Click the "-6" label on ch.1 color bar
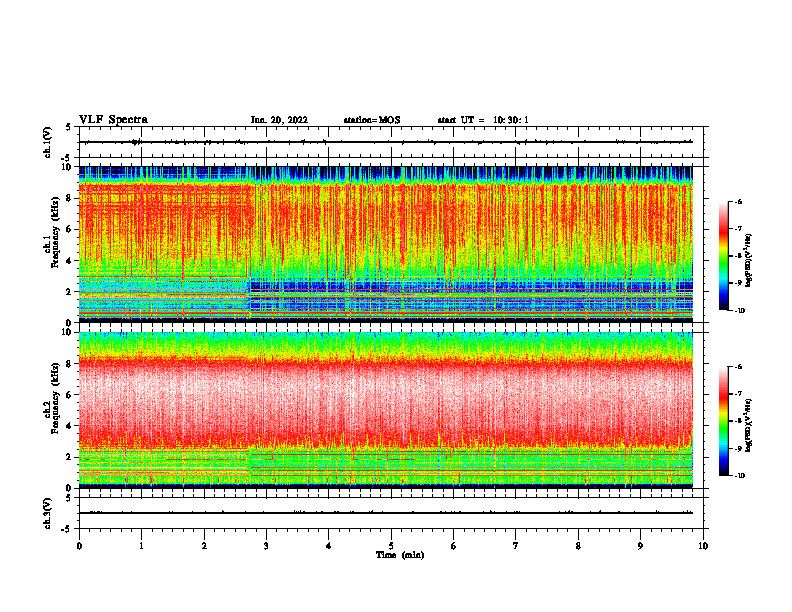 click(738, 201)
